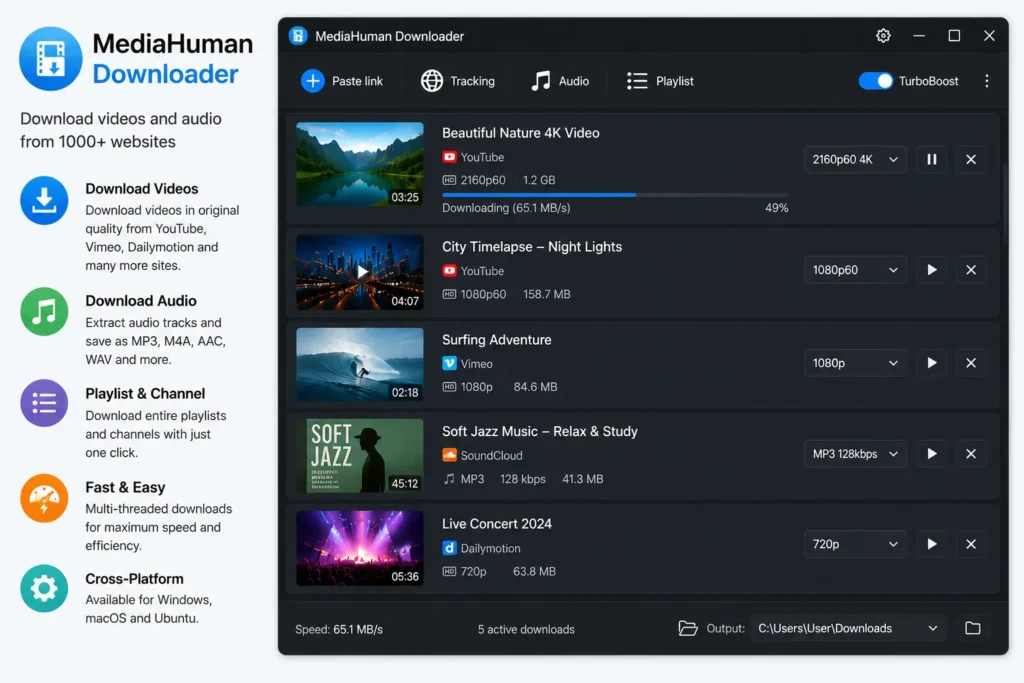Click the green Download Audio note icon
Viewport: 1024px width, 683px height.
(x=44, y=311)
